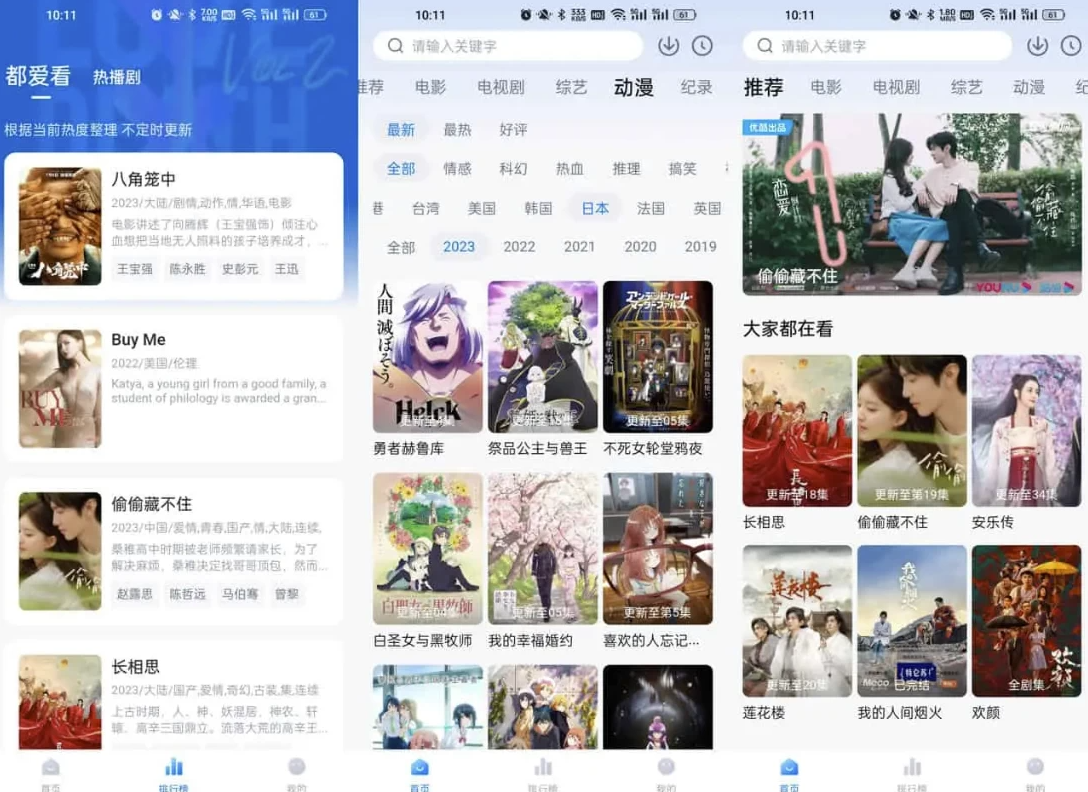The image size is (1088, 792).
Task: Tap the 王宝强 actor tag
Action: [x=135, y=269]
